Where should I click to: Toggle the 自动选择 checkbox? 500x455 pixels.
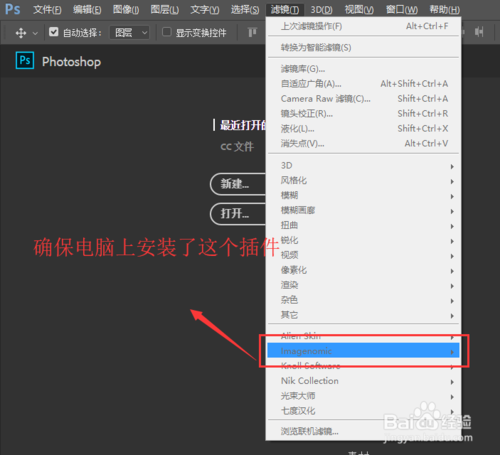click(x=53, y=32)
